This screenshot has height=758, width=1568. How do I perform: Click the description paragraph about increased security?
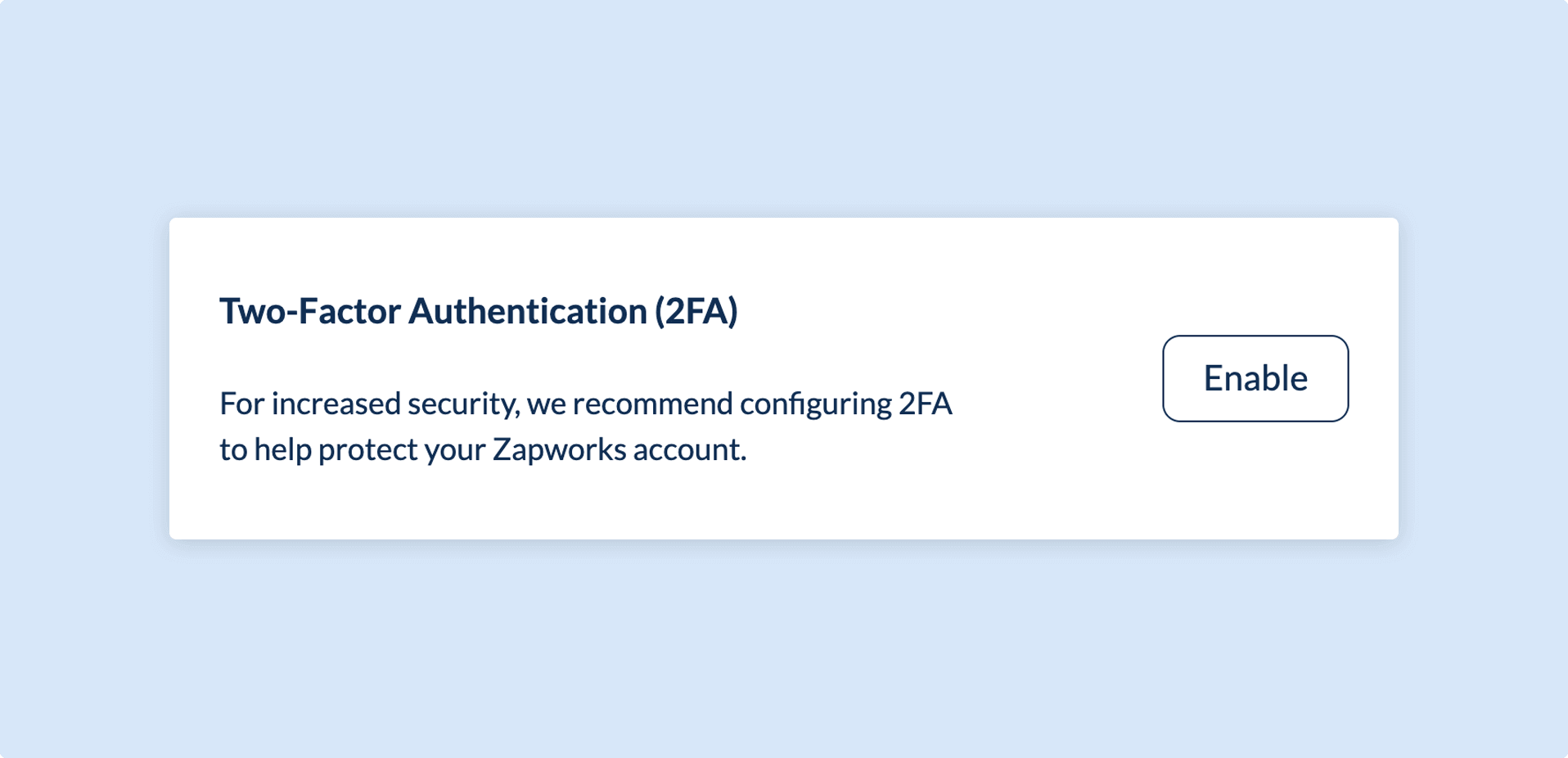(586, 426)
